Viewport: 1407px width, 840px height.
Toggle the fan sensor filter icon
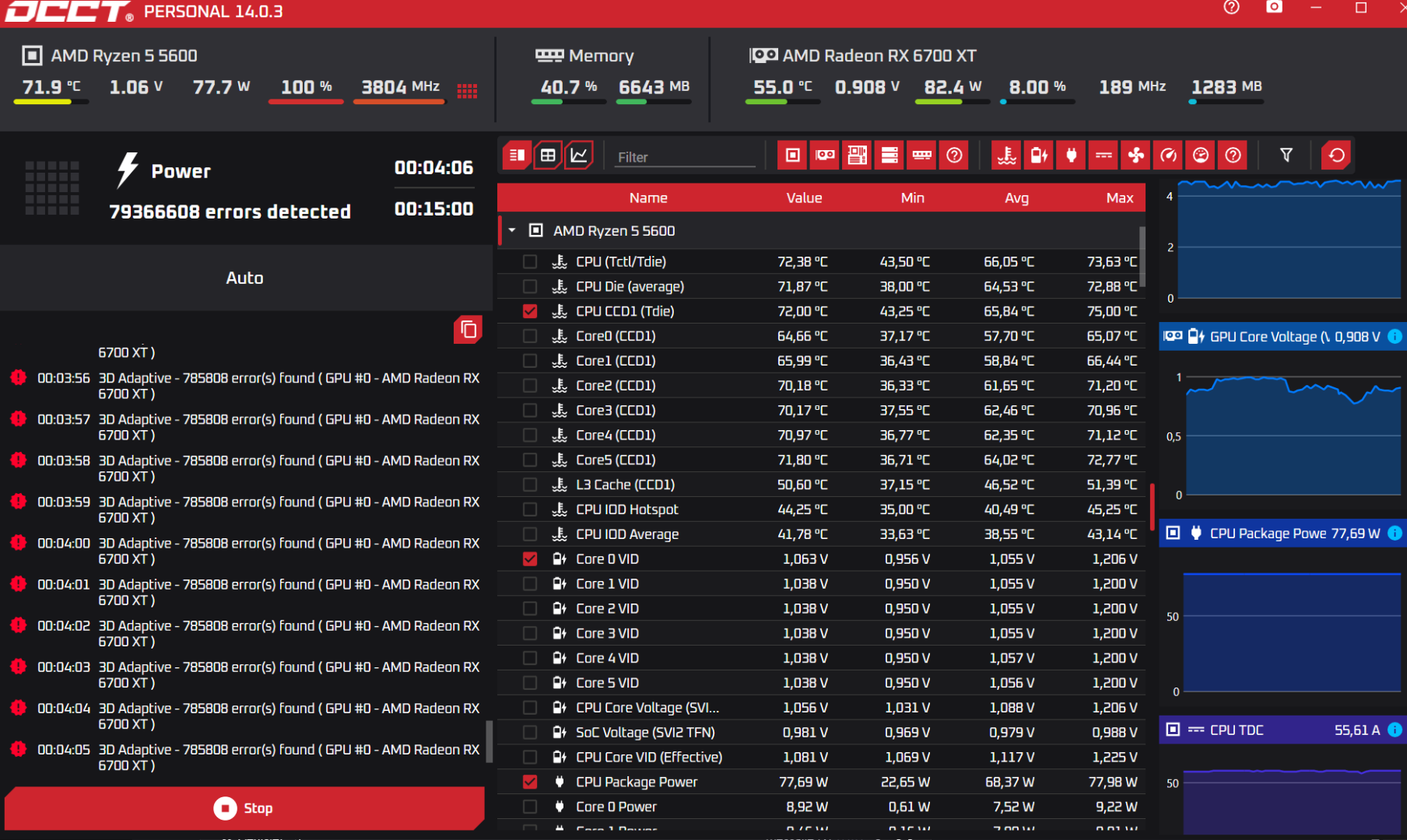coord(1136,156)
